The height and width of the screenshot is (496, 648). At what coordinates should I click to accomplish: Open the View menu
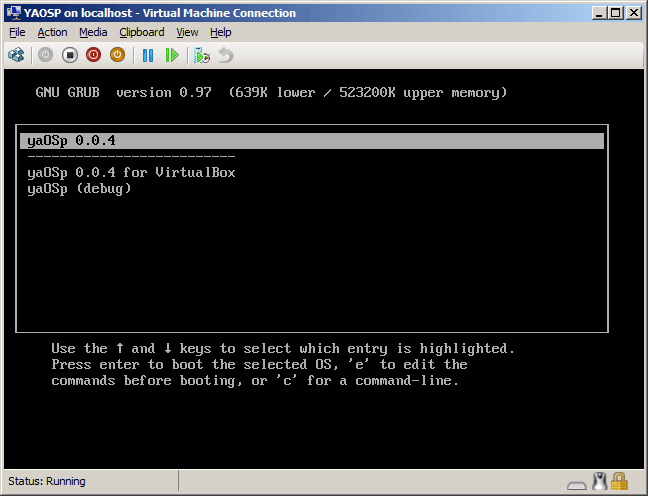187,32
